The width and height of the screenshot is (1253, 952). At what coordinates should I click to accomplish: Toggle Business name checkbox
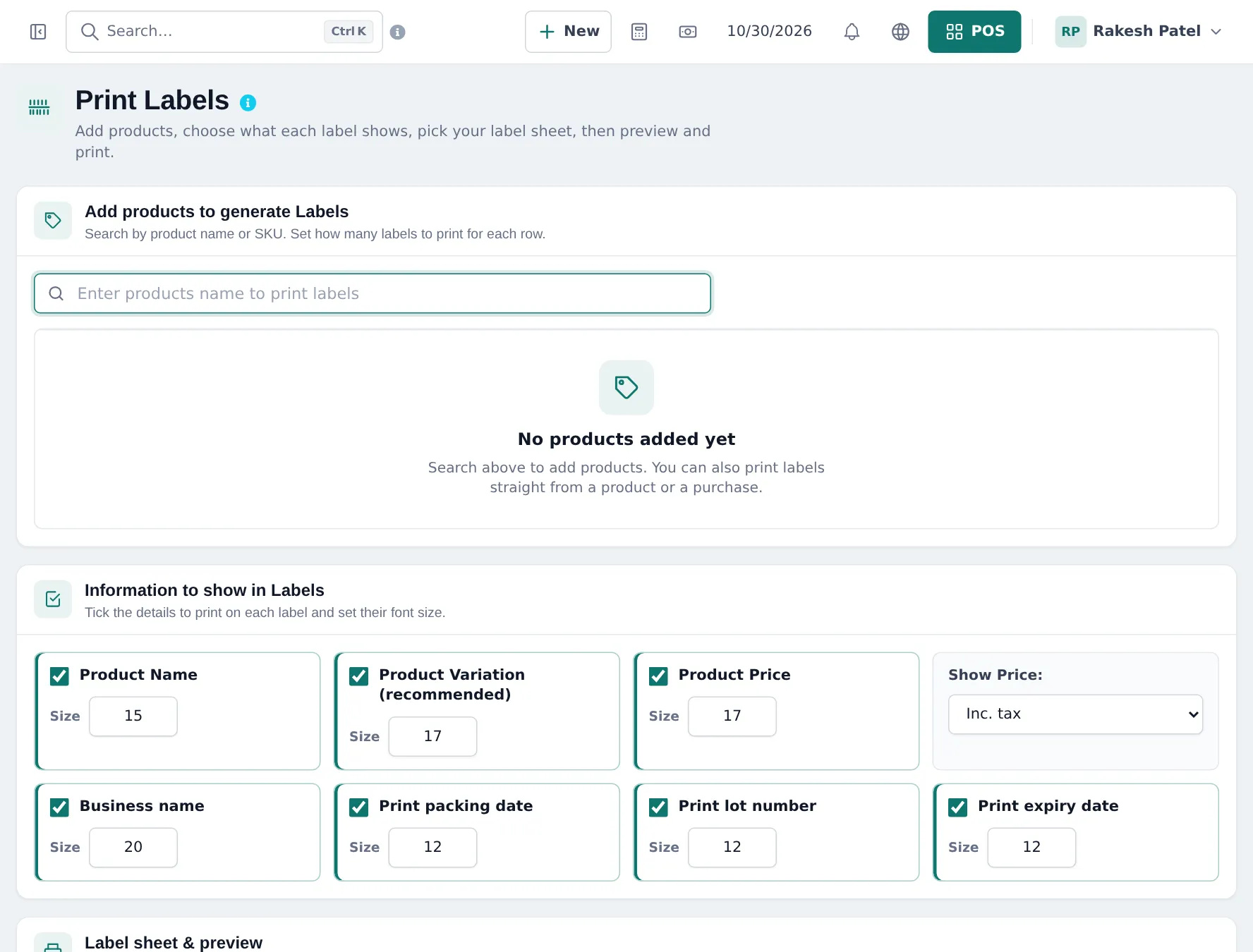coord(59,807)
